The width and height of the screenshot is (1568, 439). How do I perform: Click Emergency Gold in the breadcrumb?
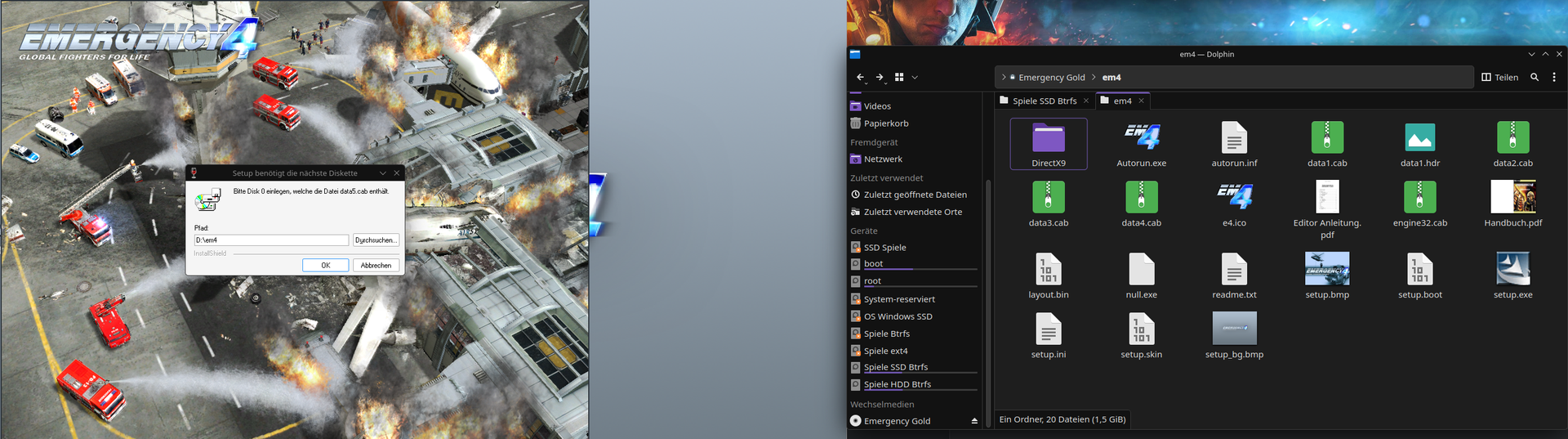[x=1052, y=77]
